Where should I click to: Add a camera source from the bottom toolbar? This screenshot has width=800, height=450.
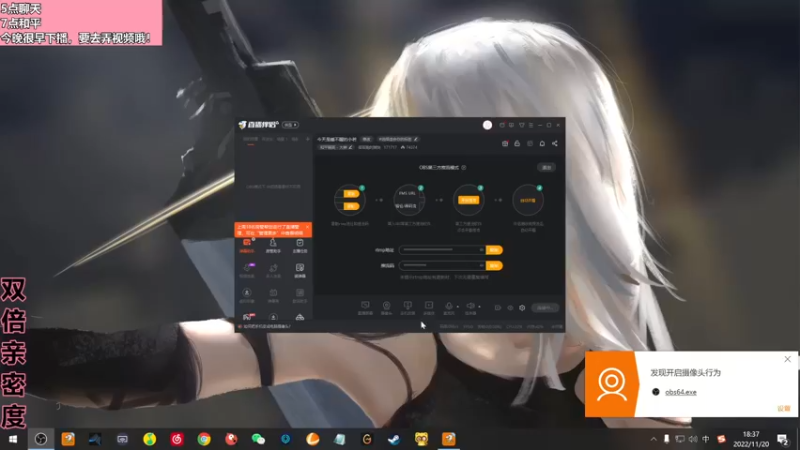point(386,308)
